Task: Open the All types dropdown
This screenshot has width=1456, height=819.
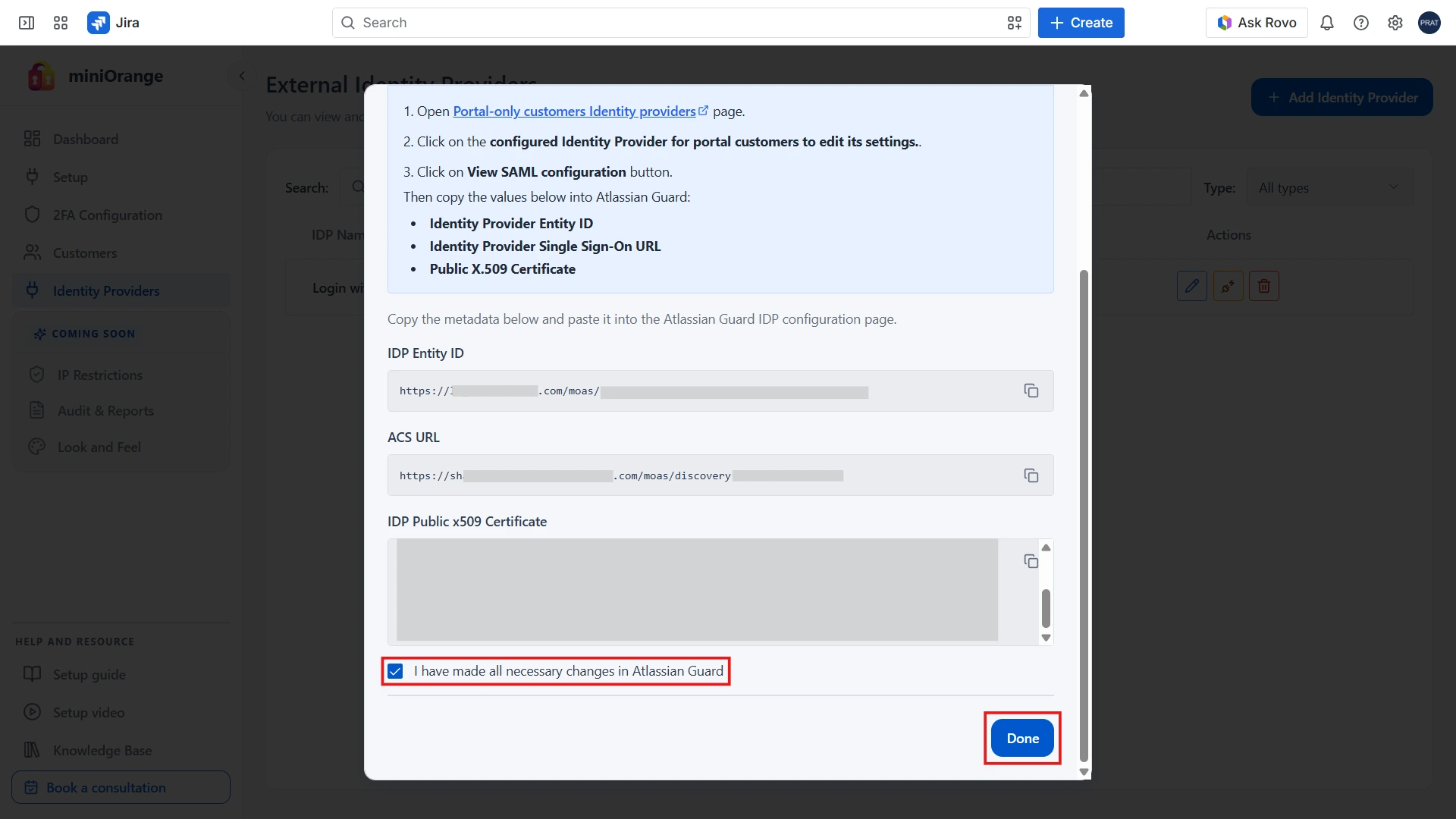Action: tap(1329, 187)
